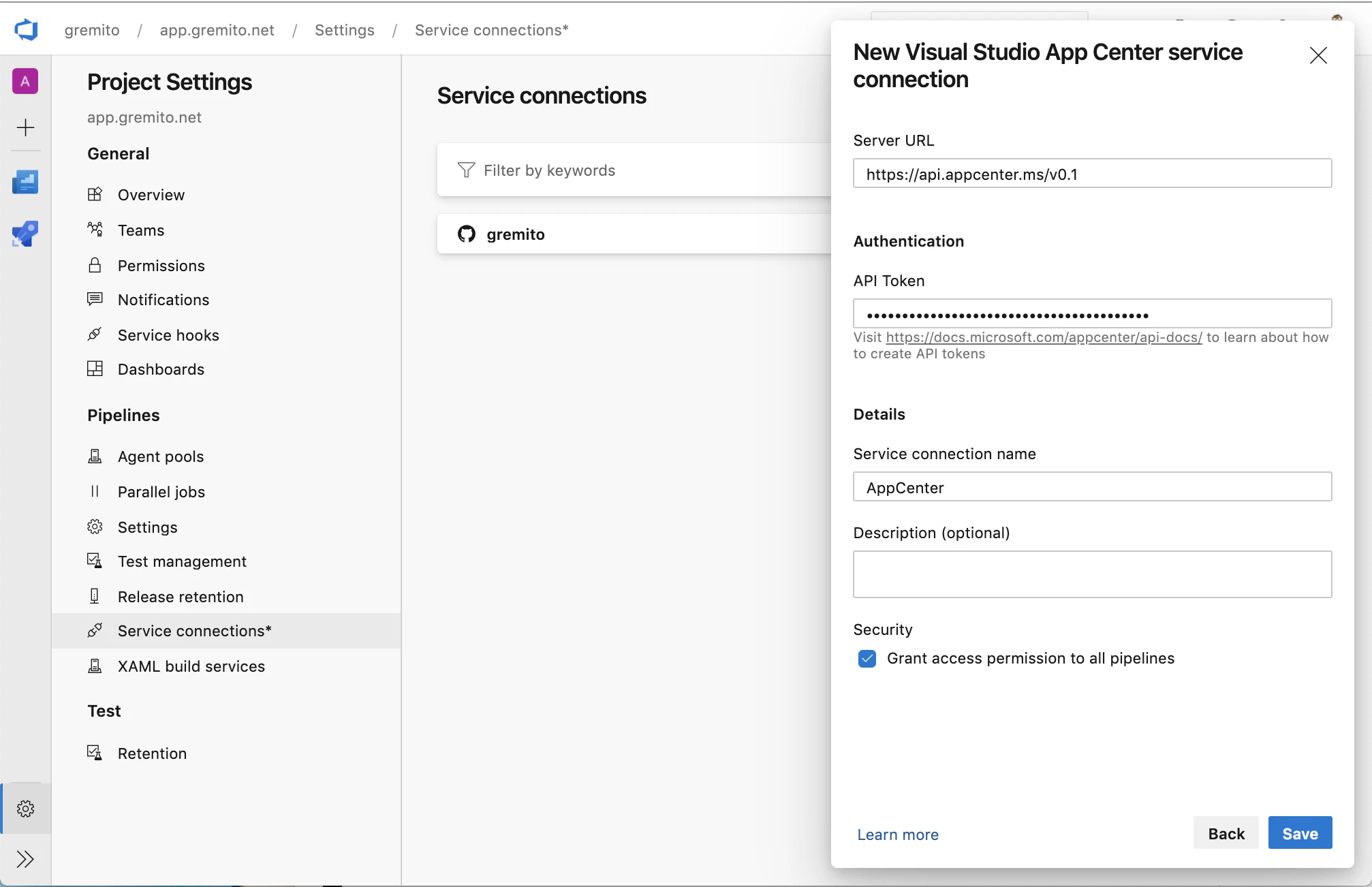
Task: Click the Pipelines Settings gear icon
Action: pyautogui.click(x=95, y=527)
